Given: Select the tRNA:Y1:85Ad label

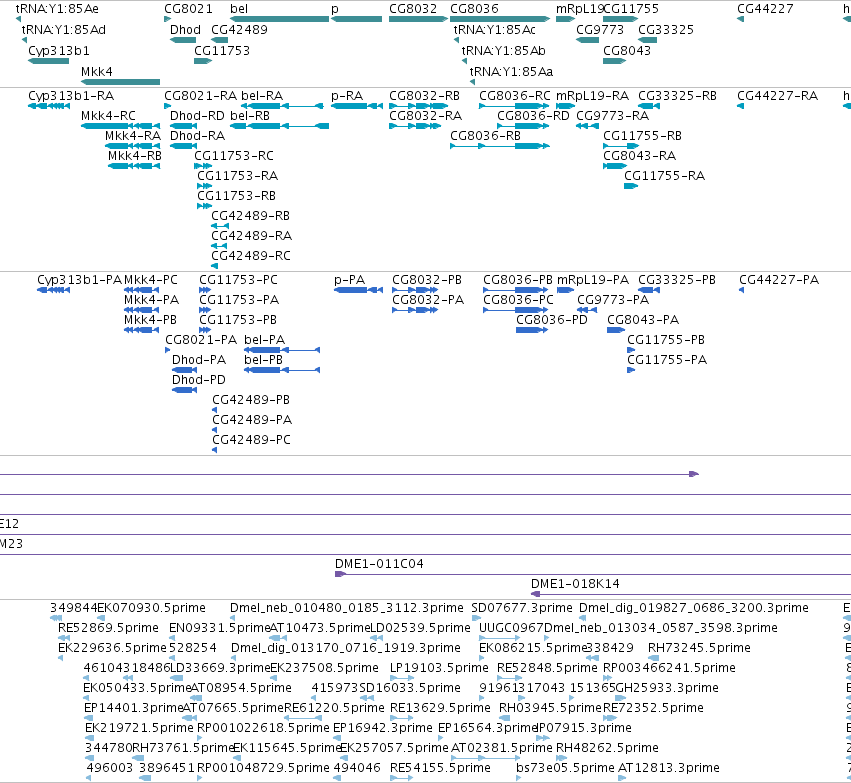Looking at the screenshot, I should click(63, 29).
